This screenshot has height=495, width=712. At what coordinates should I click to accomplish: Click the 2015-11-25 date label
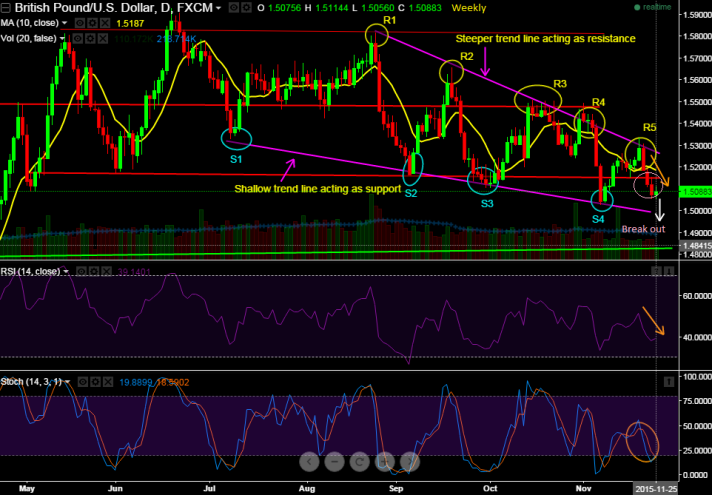click(x=655, y=489)
